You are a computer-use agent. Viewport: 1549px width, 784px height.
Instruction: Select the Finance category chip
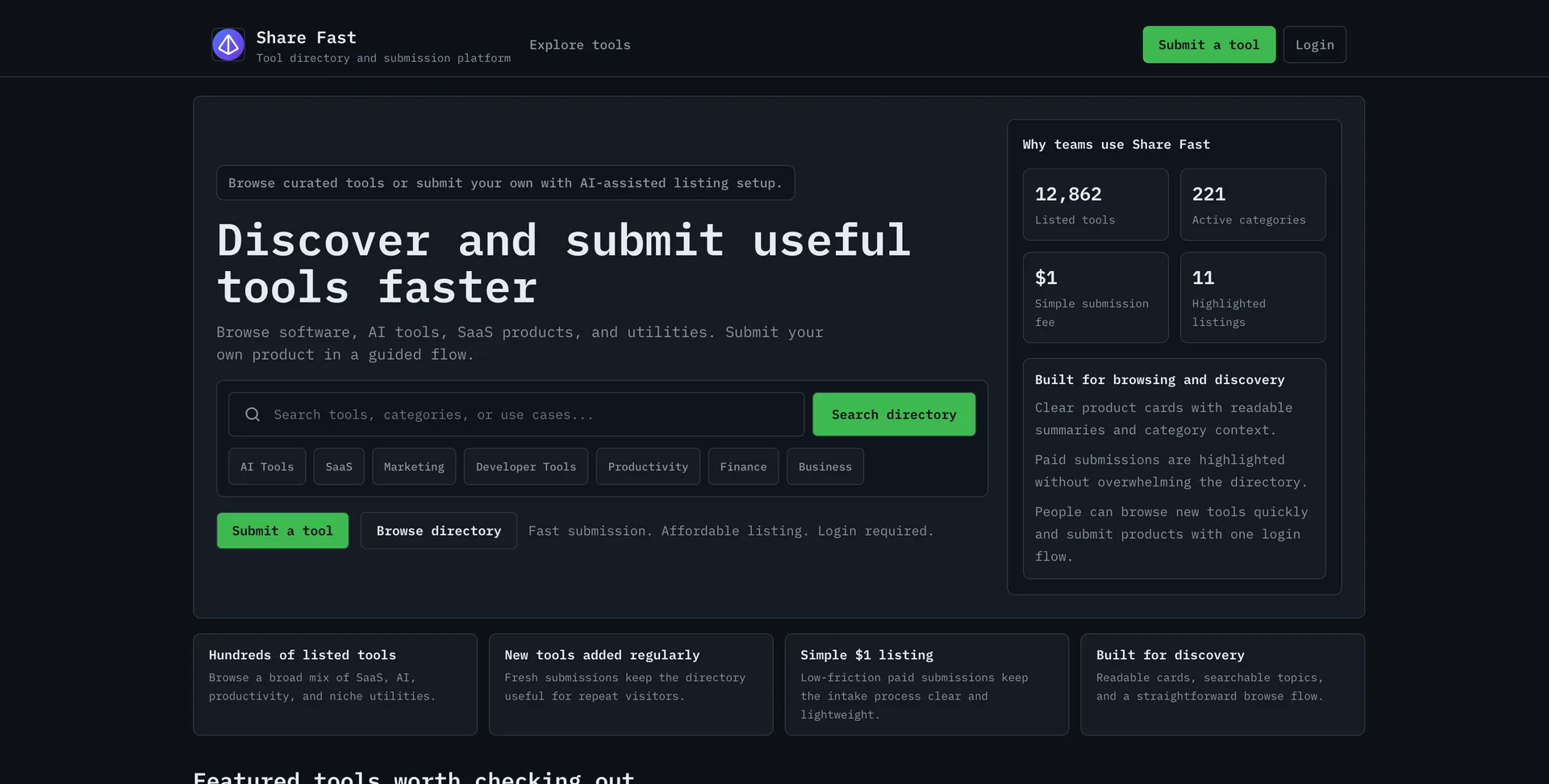[743, 467]
